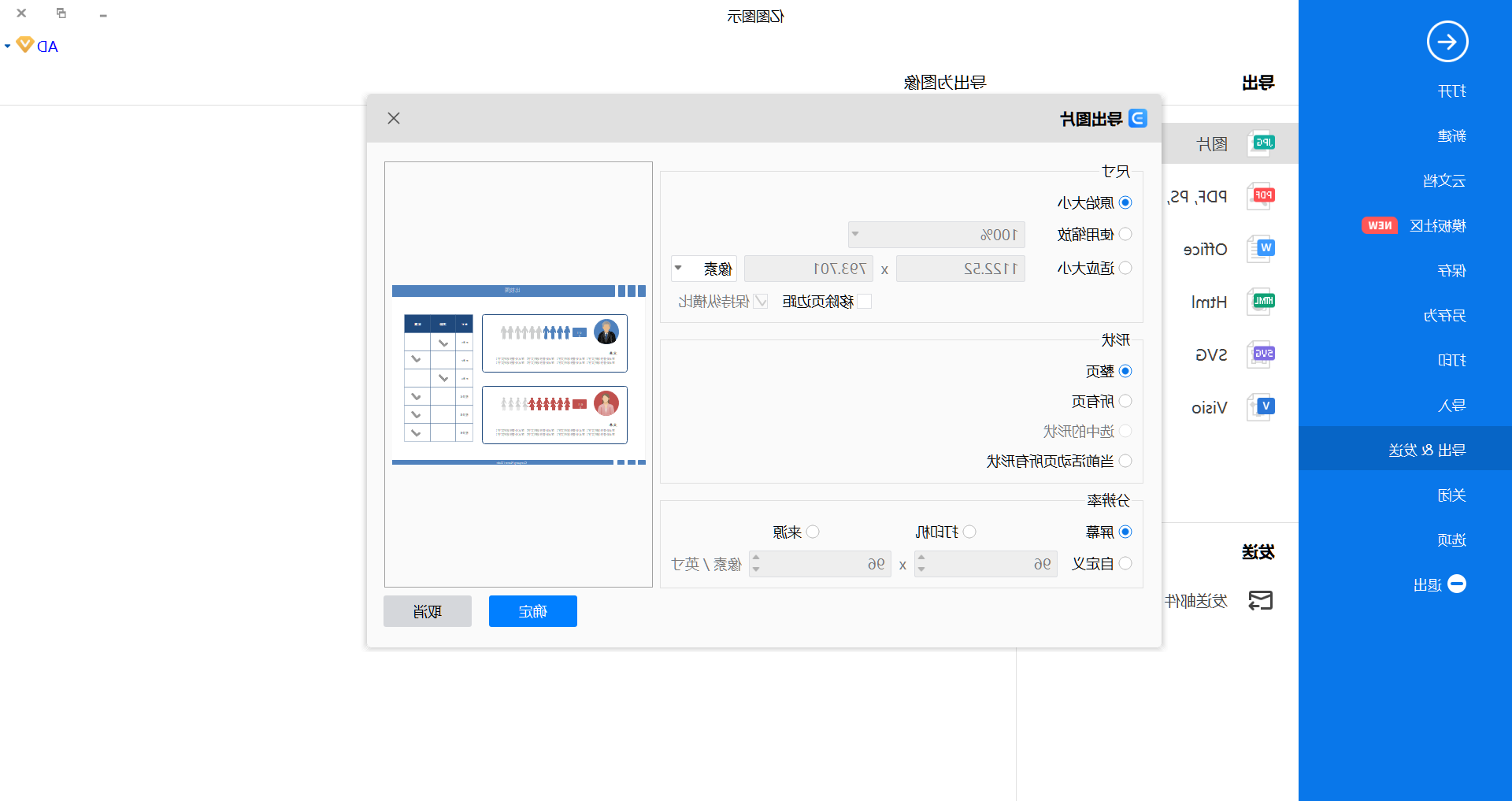Click the circled back arrow icon
This screenshot has height=801, width=1512.
tap(1447, 42)
